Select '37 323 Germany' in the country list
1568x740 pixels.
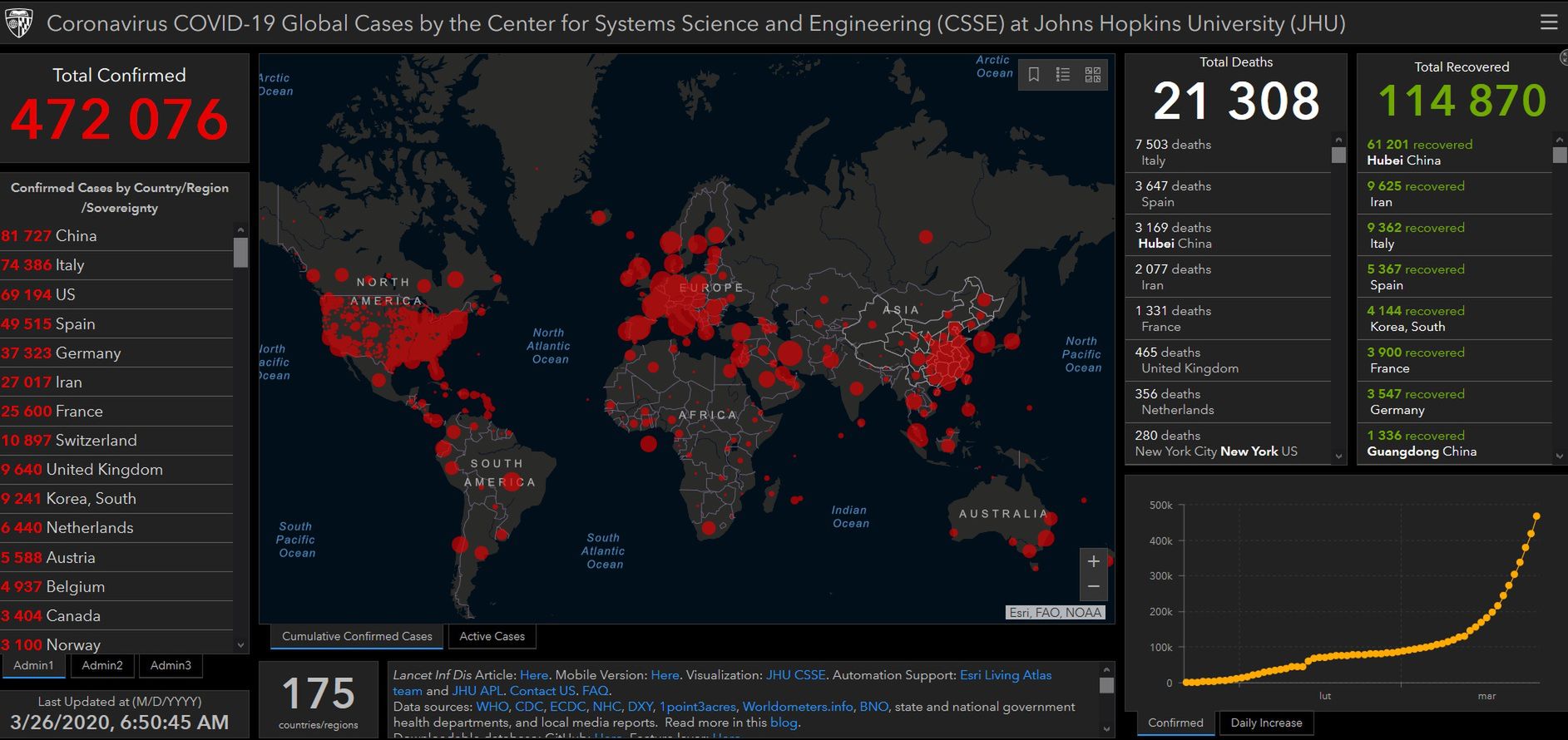116,353
